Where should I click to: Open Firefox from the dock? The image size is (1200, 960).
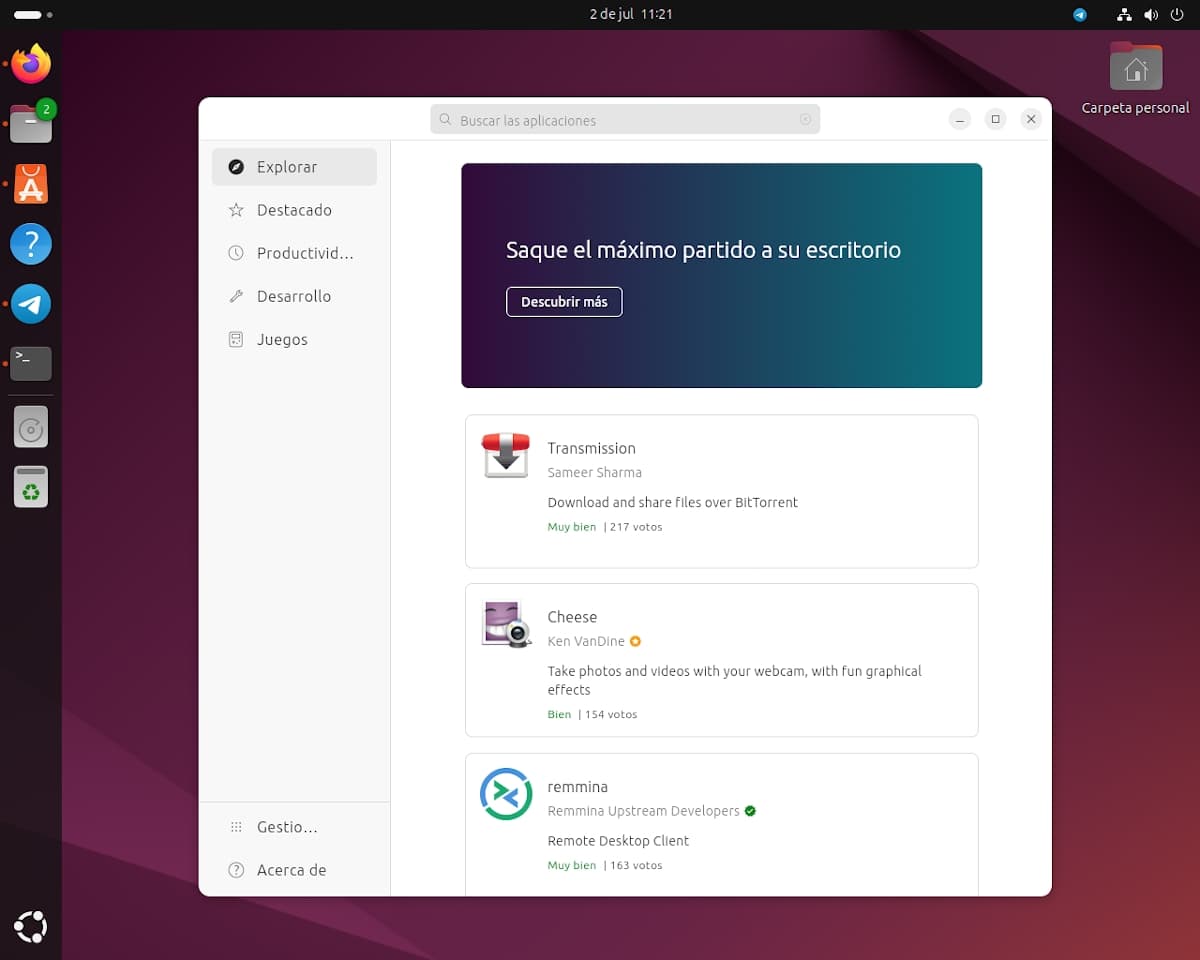31,64
